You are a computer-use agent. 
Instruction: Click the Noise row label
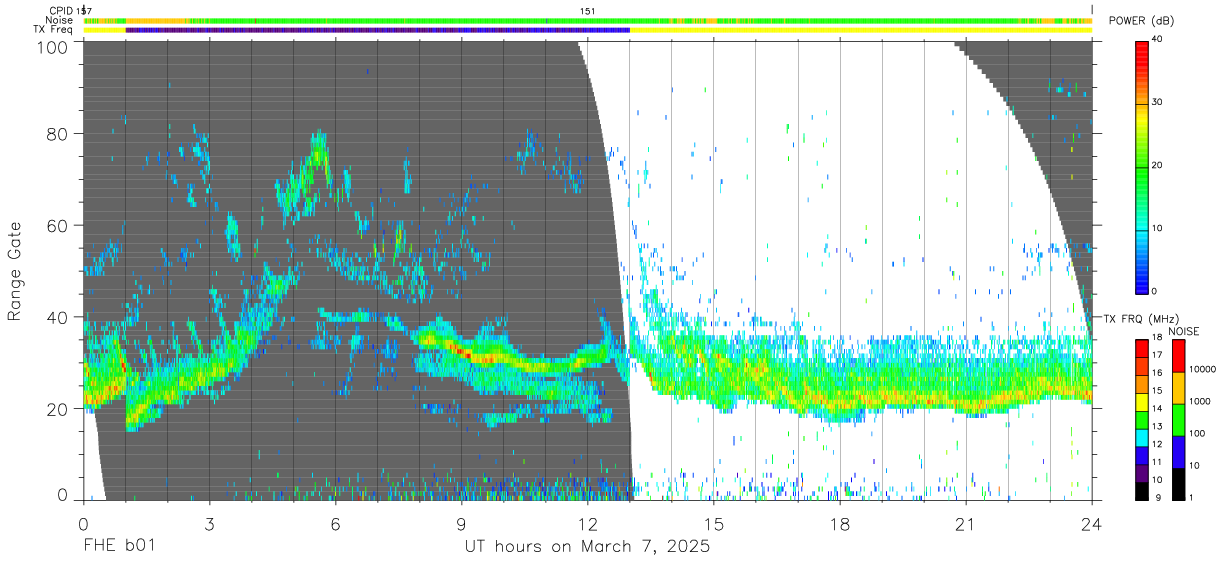(x=59, y=20)
